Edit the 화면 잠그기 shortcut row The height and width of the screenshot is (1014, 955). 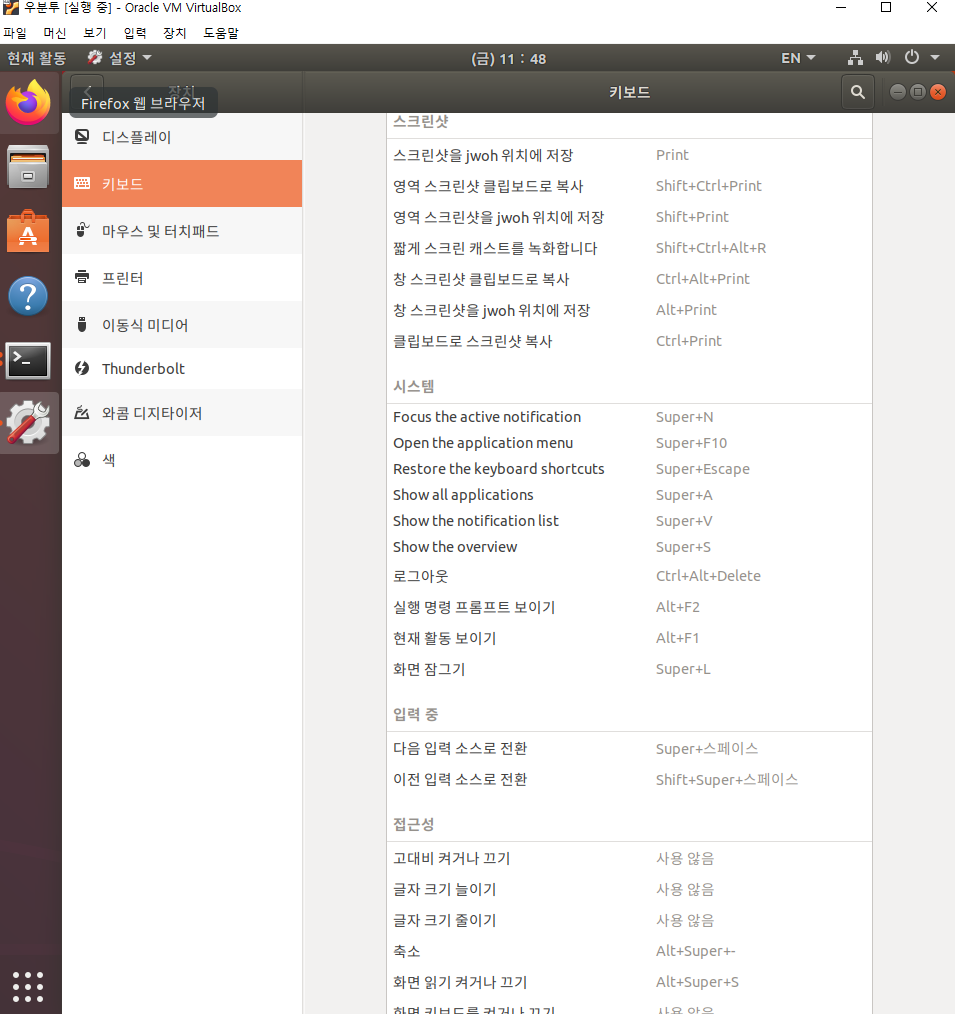click(629, 669)
